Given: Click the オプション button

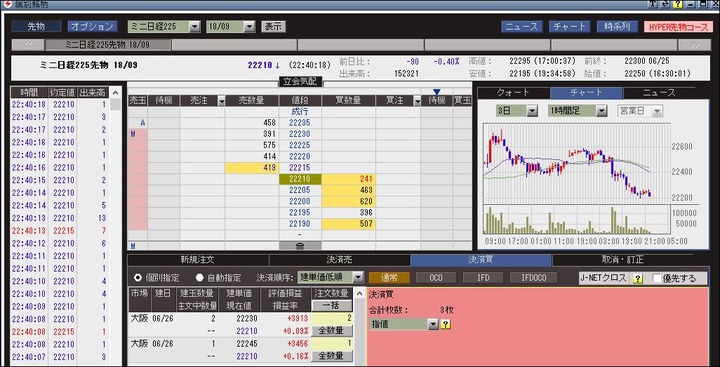Looking at the screenshot, I should 93,27.
